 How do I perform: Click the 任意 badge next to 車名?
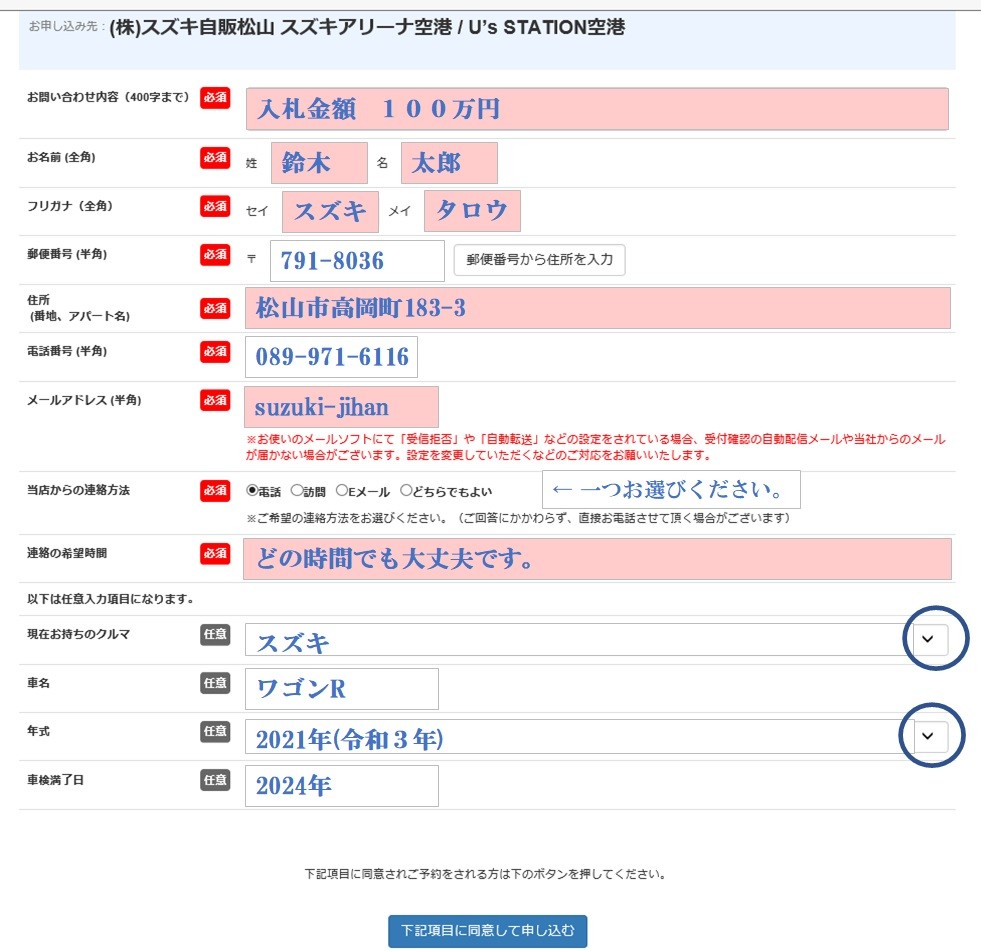[x=215, y=683]
